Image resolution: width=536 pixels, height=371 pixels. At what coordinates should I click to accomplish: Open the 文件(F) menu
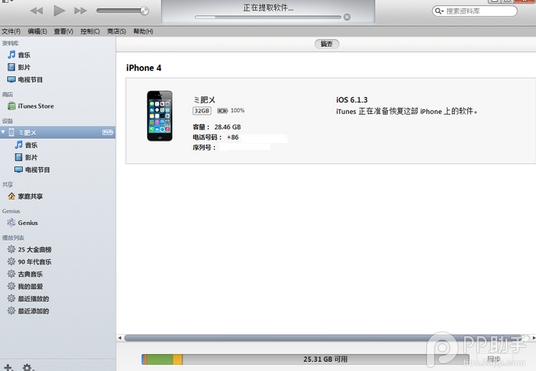coord(11,31)
